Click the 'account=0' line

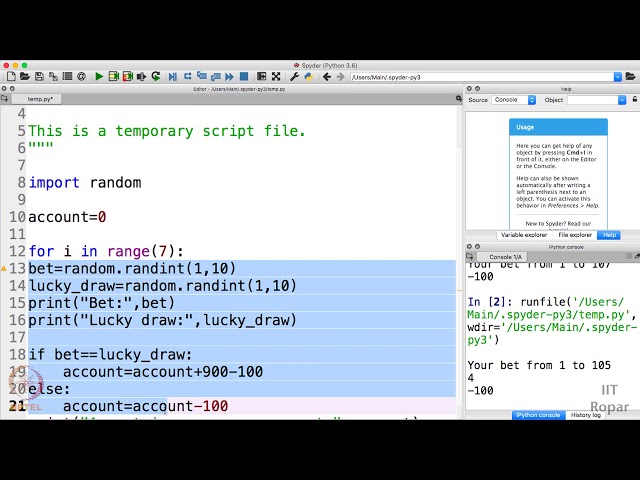point(67,217)
